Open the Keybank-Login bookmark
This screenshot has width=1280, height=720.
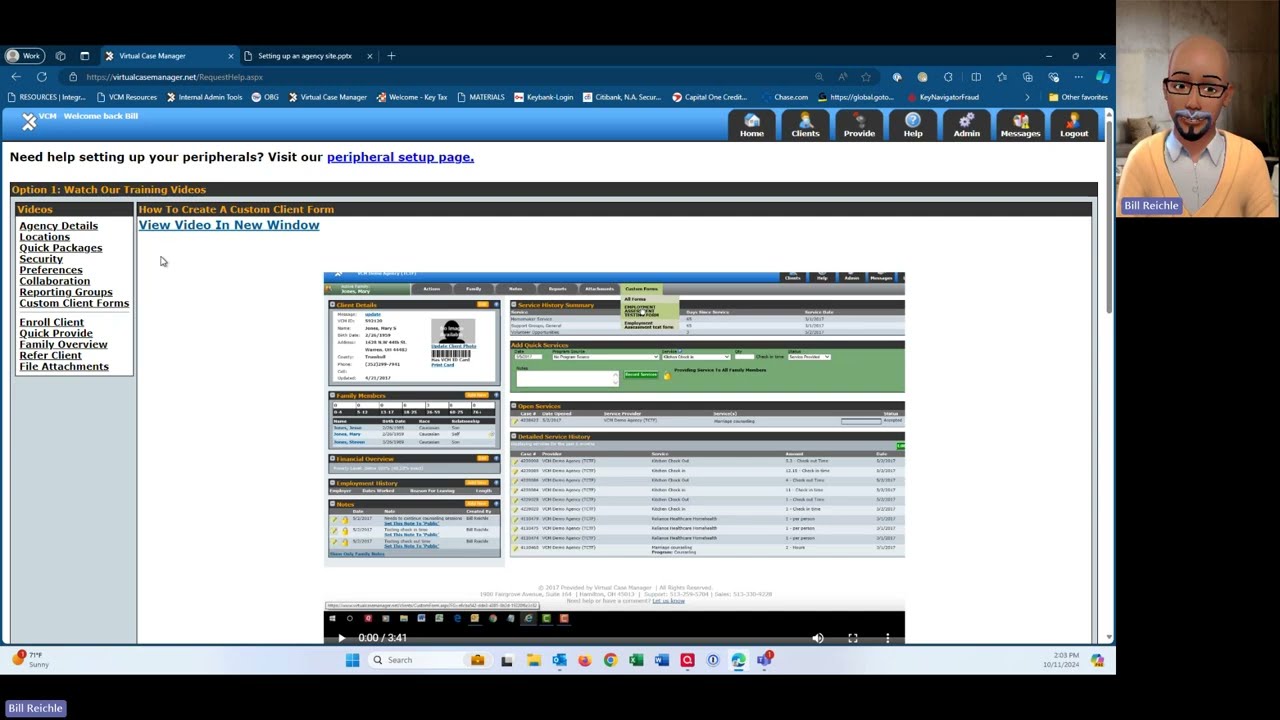coord(544,97)
